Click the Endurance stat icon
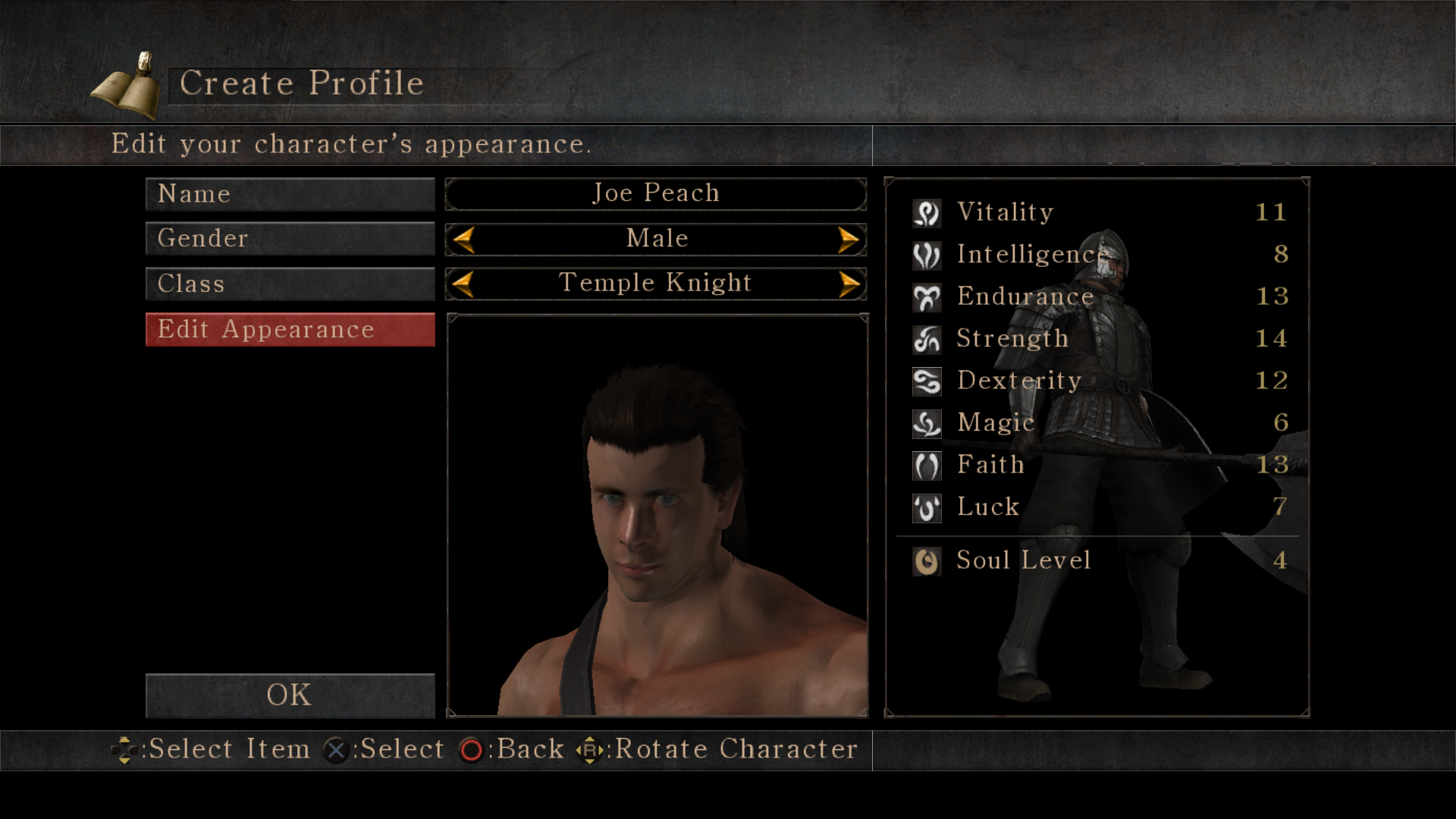The height and width of the screenshot is (819, 1456). [926, 297]
